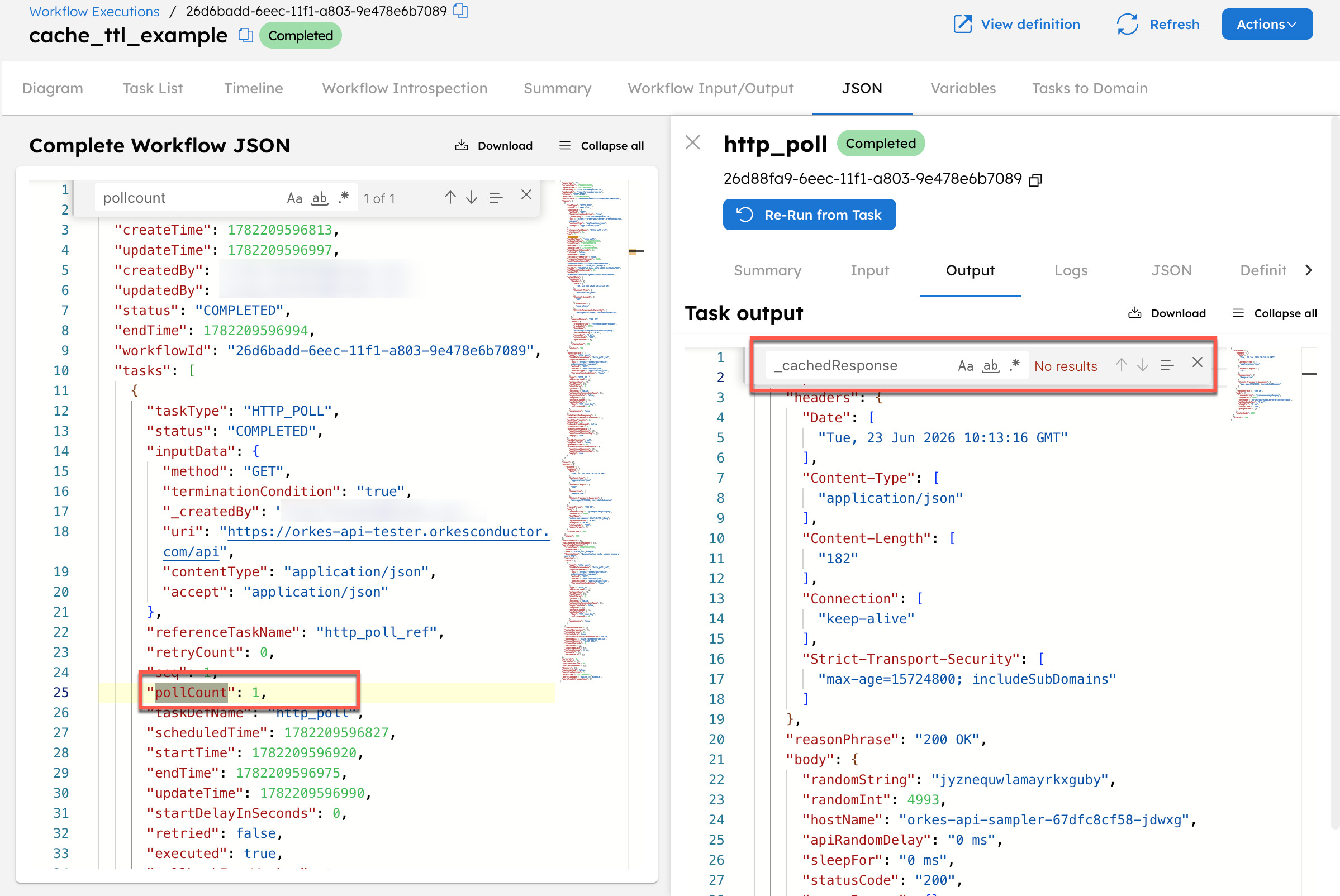The width and height of the screenshot is (1340, 896).
Task: Click the "Strict-Transport-Security" line
Action: pyautogui.click(x=923, y=659)
